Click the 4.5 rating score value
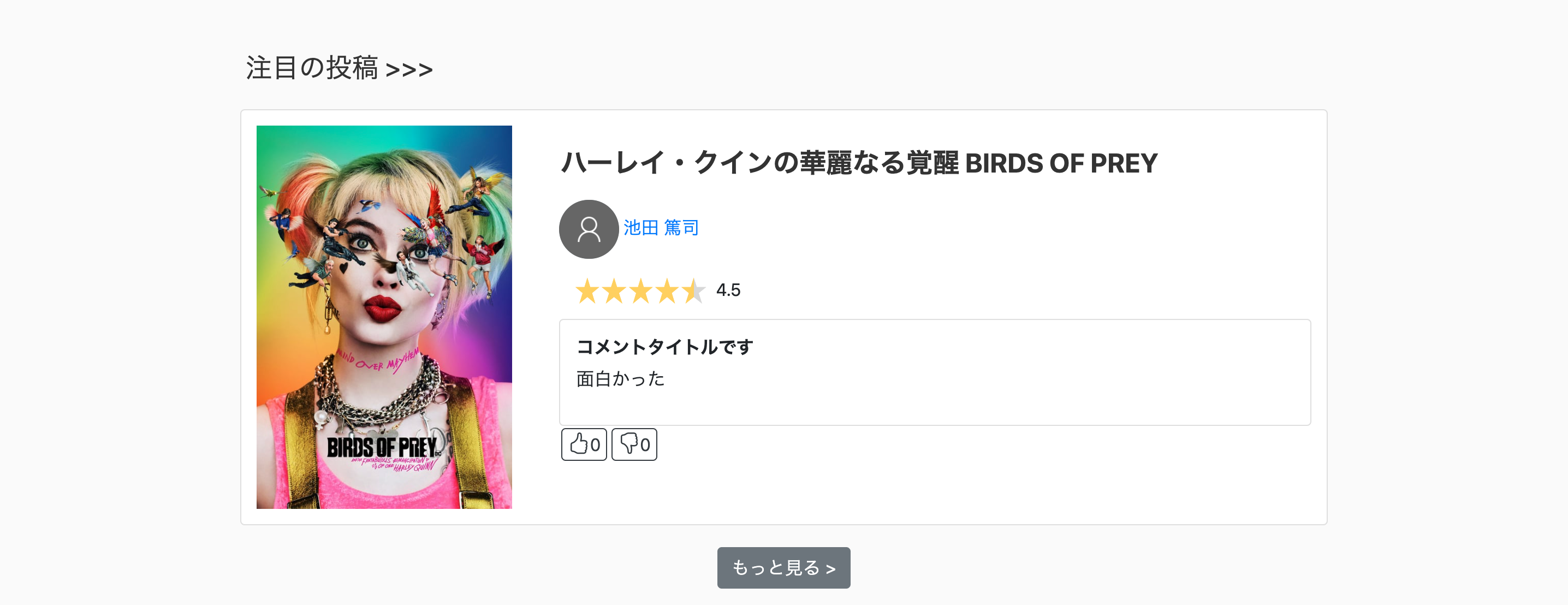The image size is (1568, 605). 728,290
